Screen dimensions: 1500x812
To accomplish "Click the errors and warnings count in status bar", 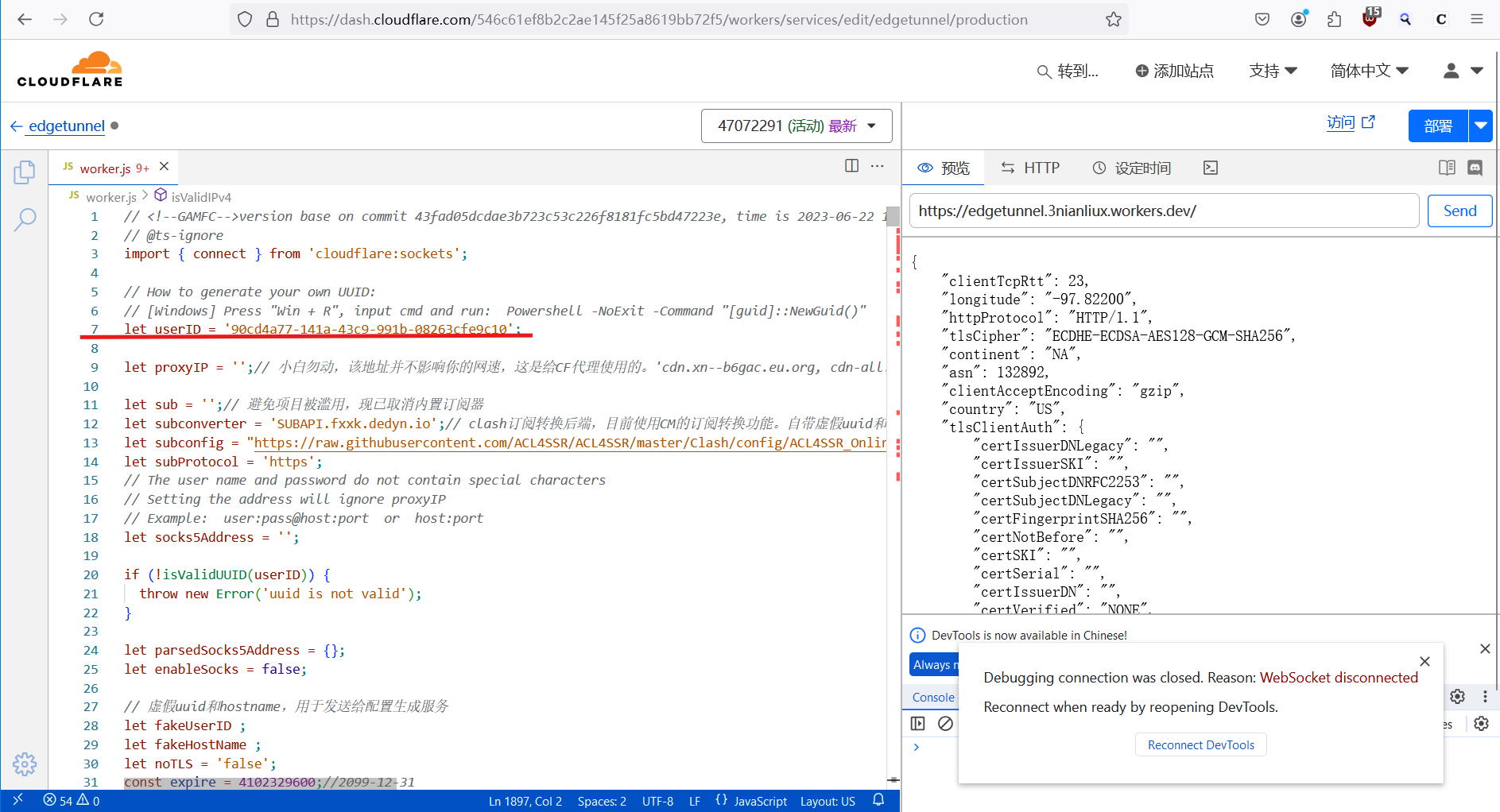I will pos(72,801).
